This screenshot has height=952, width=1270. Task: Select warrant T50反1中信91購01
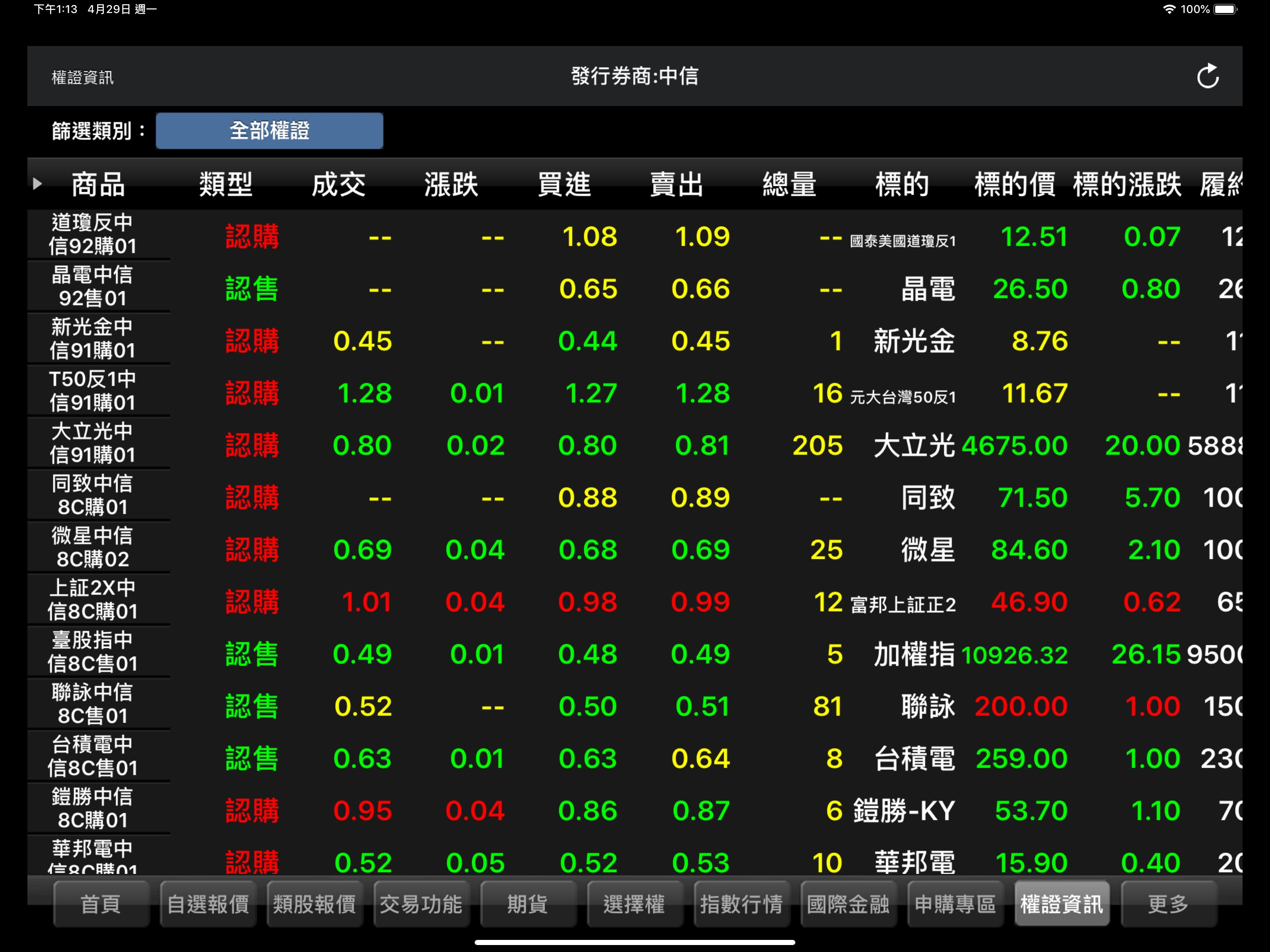93,391
